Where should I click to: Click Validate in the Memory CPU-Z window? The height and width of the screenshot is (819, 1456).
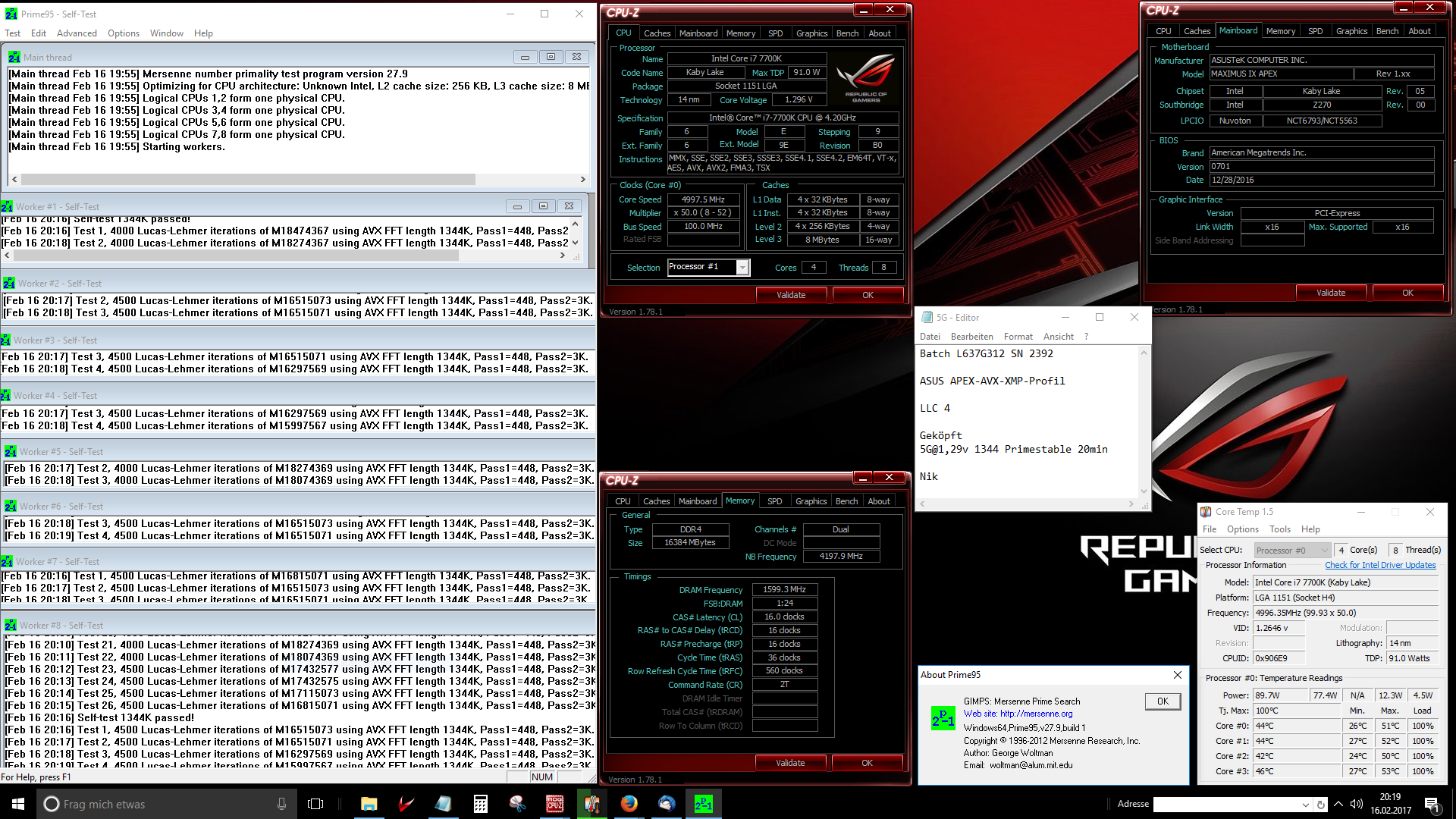tap(790, 763)
